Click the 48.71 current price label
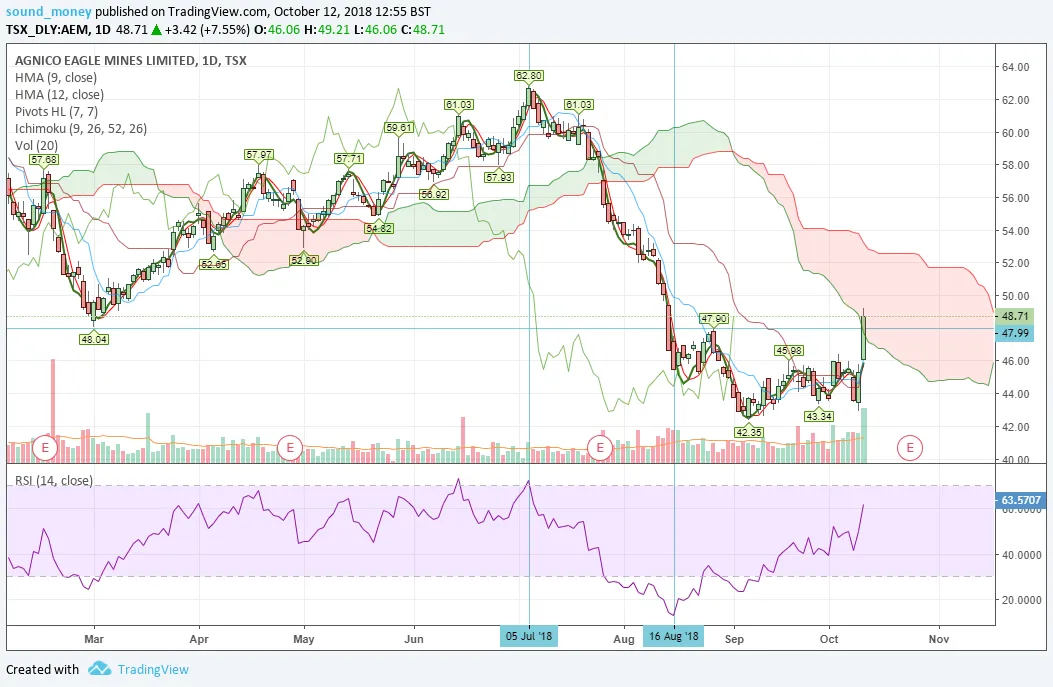Viewport: 1053px width, 687px height. tap(1015, 316)
